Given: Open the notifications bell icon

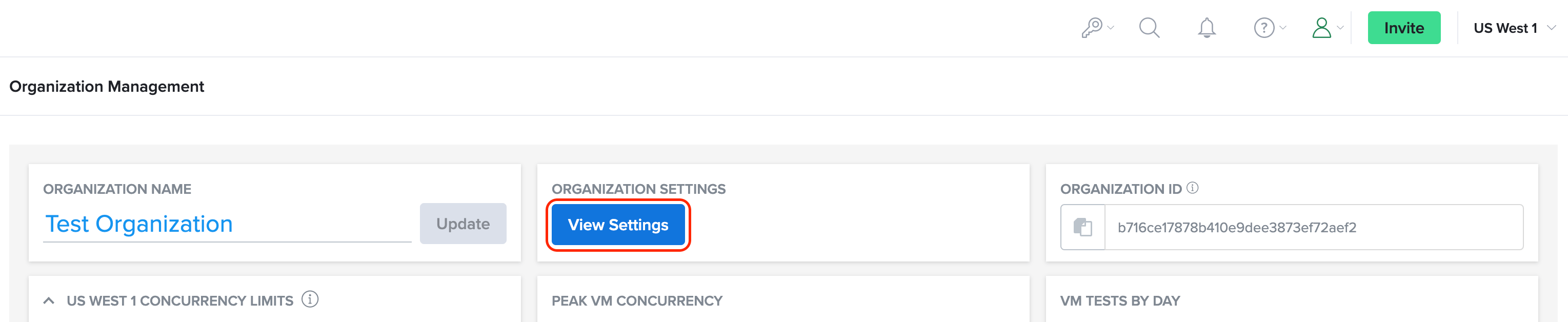Looking at the screenshot, I should pyautogui.click(x=1208, y=27).
